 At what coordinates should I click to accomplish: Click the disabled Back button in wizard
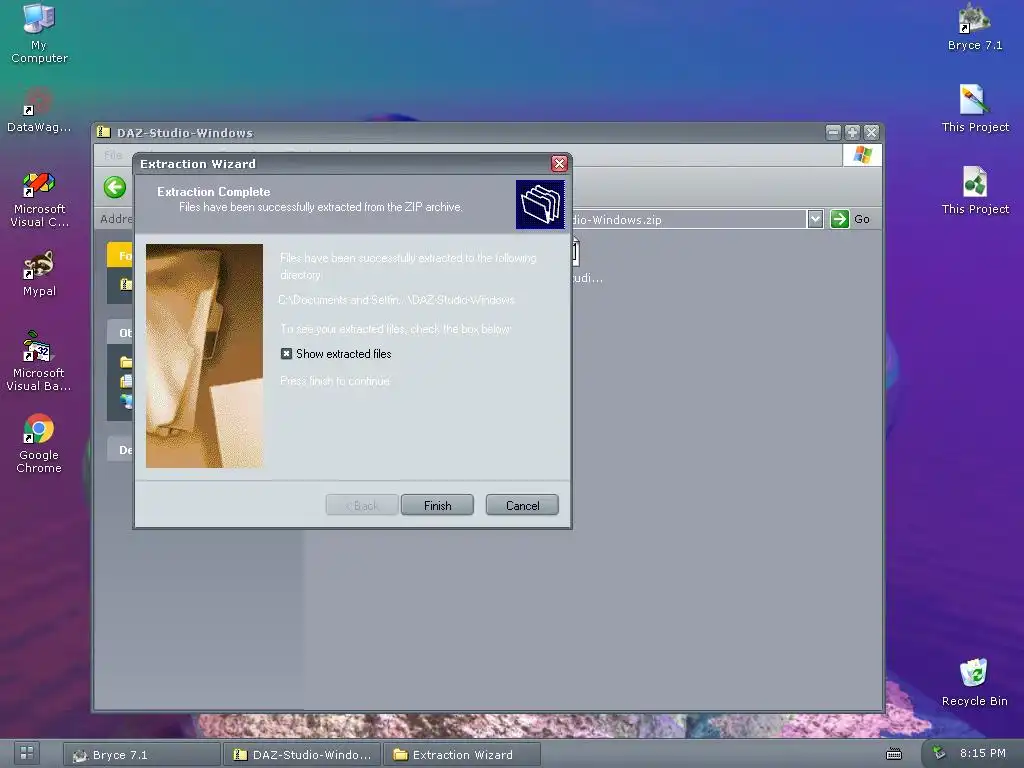click(x=362, y=505)
